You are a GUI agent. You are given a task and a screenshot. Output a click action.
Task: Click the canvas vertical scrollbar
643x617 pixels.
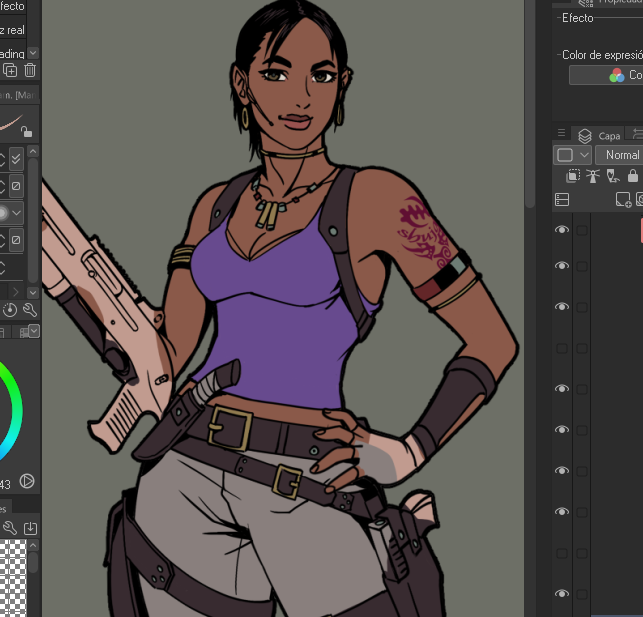click(530, 102)
